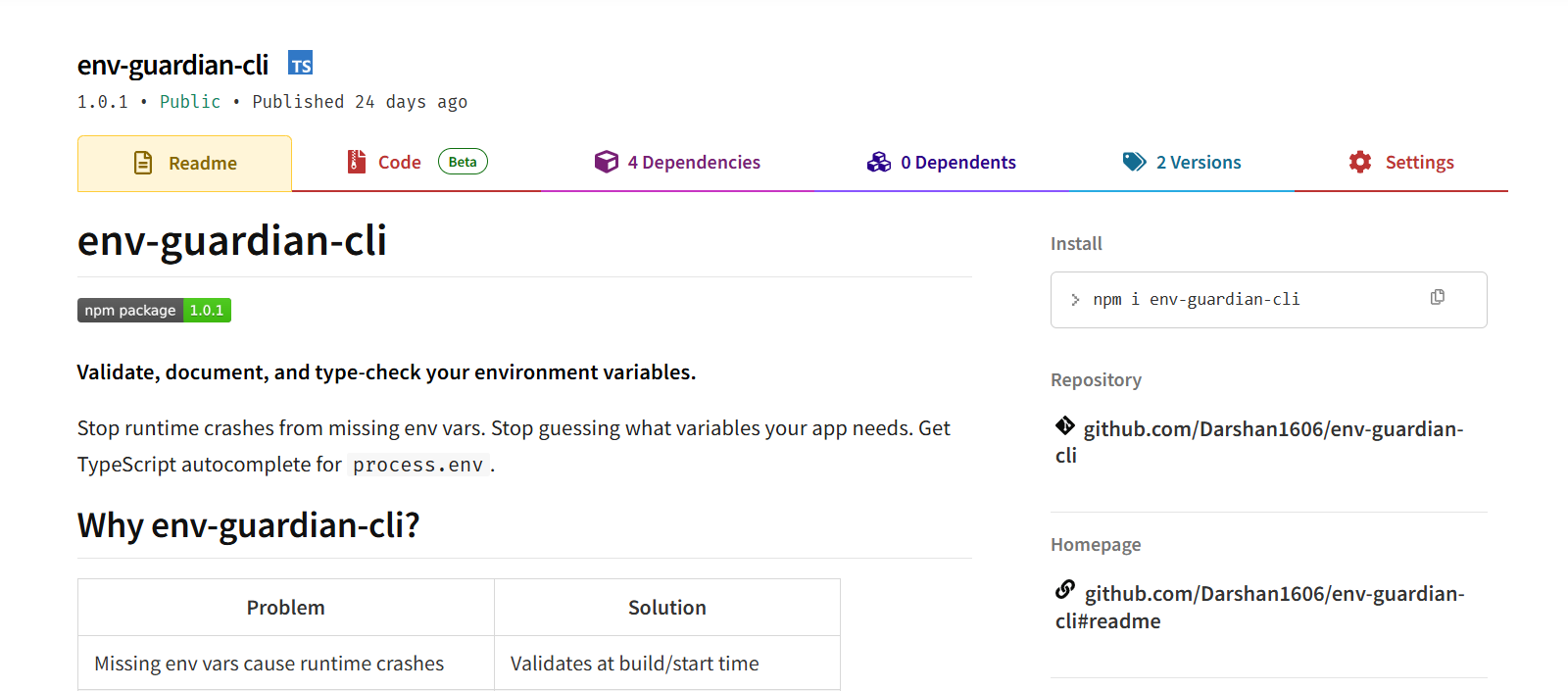Image resolution: width=1568 pixels, height=691 pixels.
Task: Click the git repository diamond icon
Action: [x=1065, y=425]
